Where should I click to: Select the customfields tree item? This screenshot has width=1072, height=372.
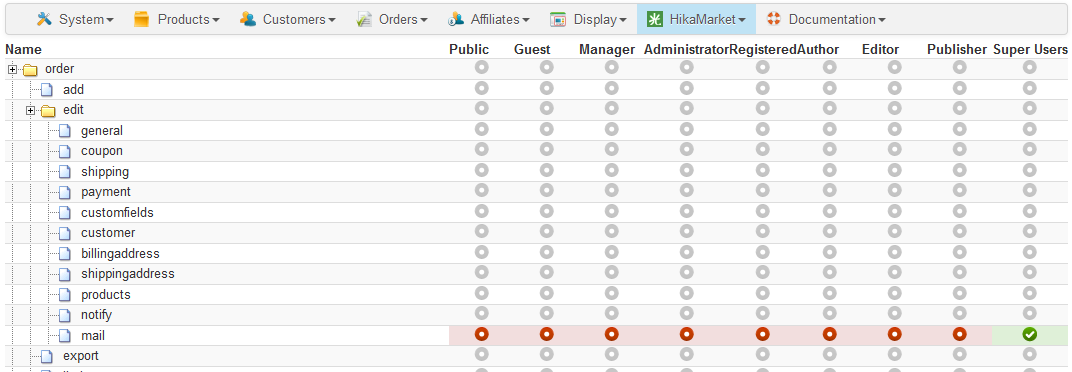tap(117, 213)
